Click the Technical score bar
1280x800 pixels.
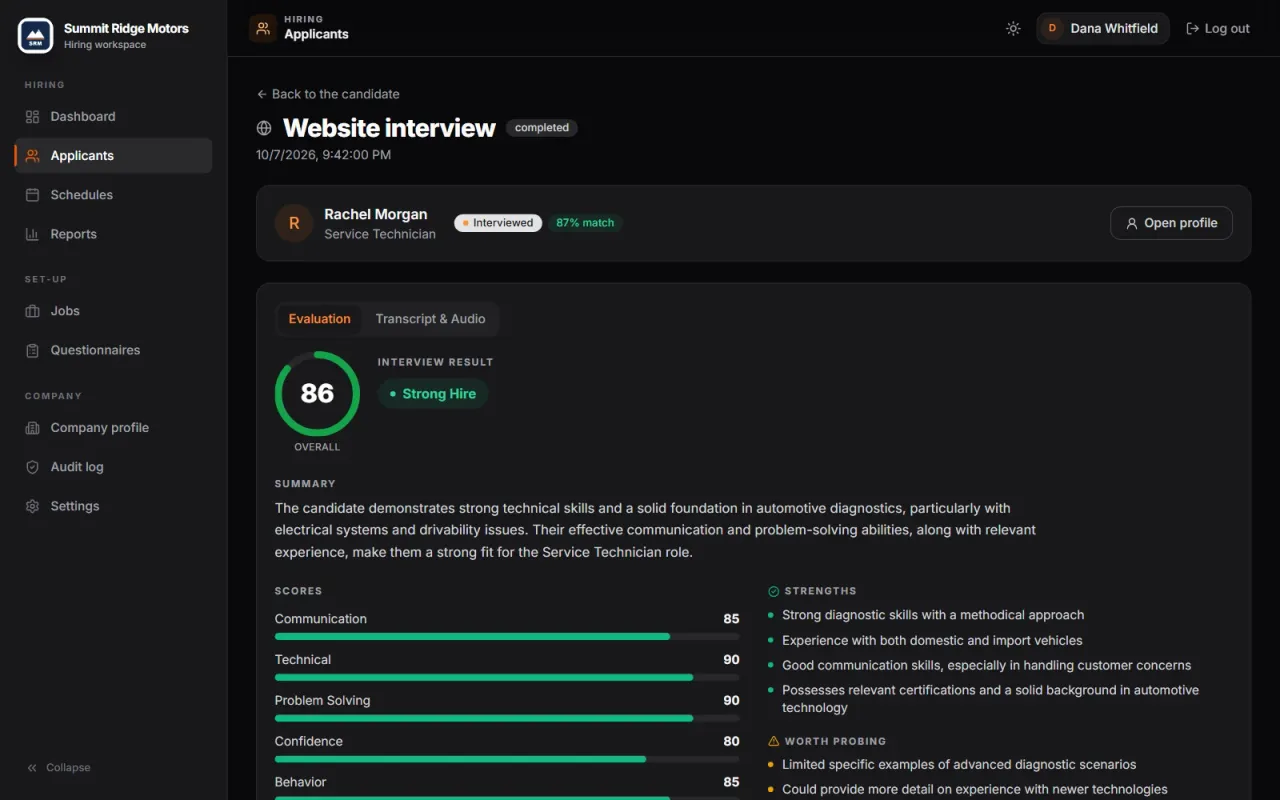(x=507, y=677)
